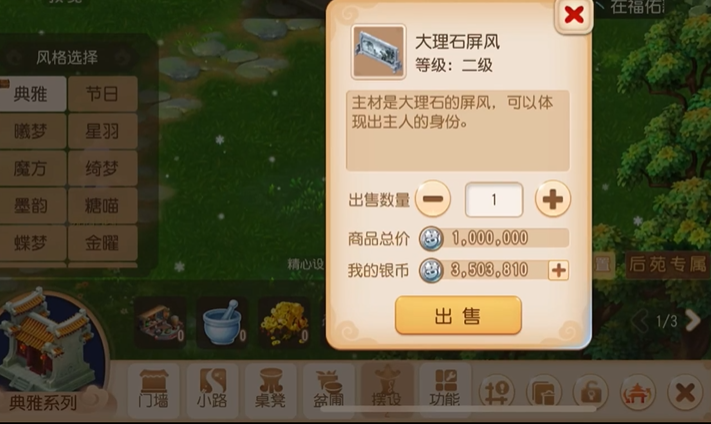Open the 后苑专属 tab
The width and height of the screenshot is (711, 424).
coord(667,264)
